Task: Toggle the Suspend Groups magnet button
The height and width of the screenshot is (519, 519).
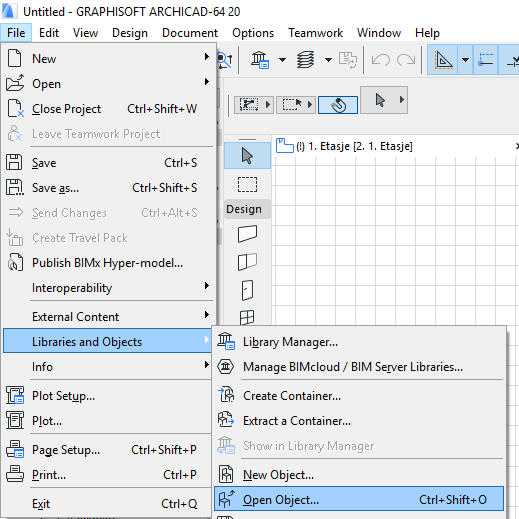Action: coord(338,105)
